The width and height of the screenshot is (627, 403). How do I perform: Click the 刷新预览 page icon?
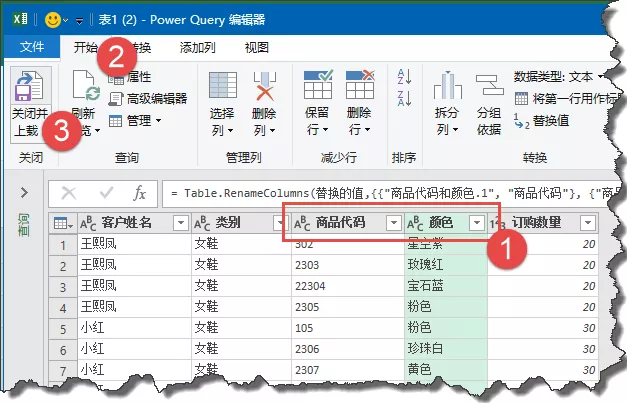[x=86, y=85]
